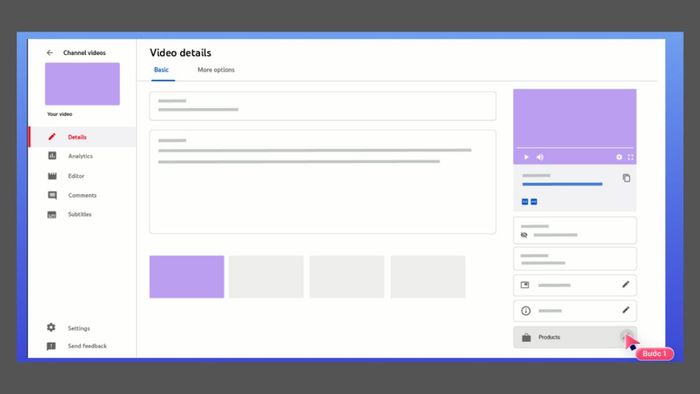700x394 pixels.
Task: Switch to the More options tab
Action: (x=216, y=70)
